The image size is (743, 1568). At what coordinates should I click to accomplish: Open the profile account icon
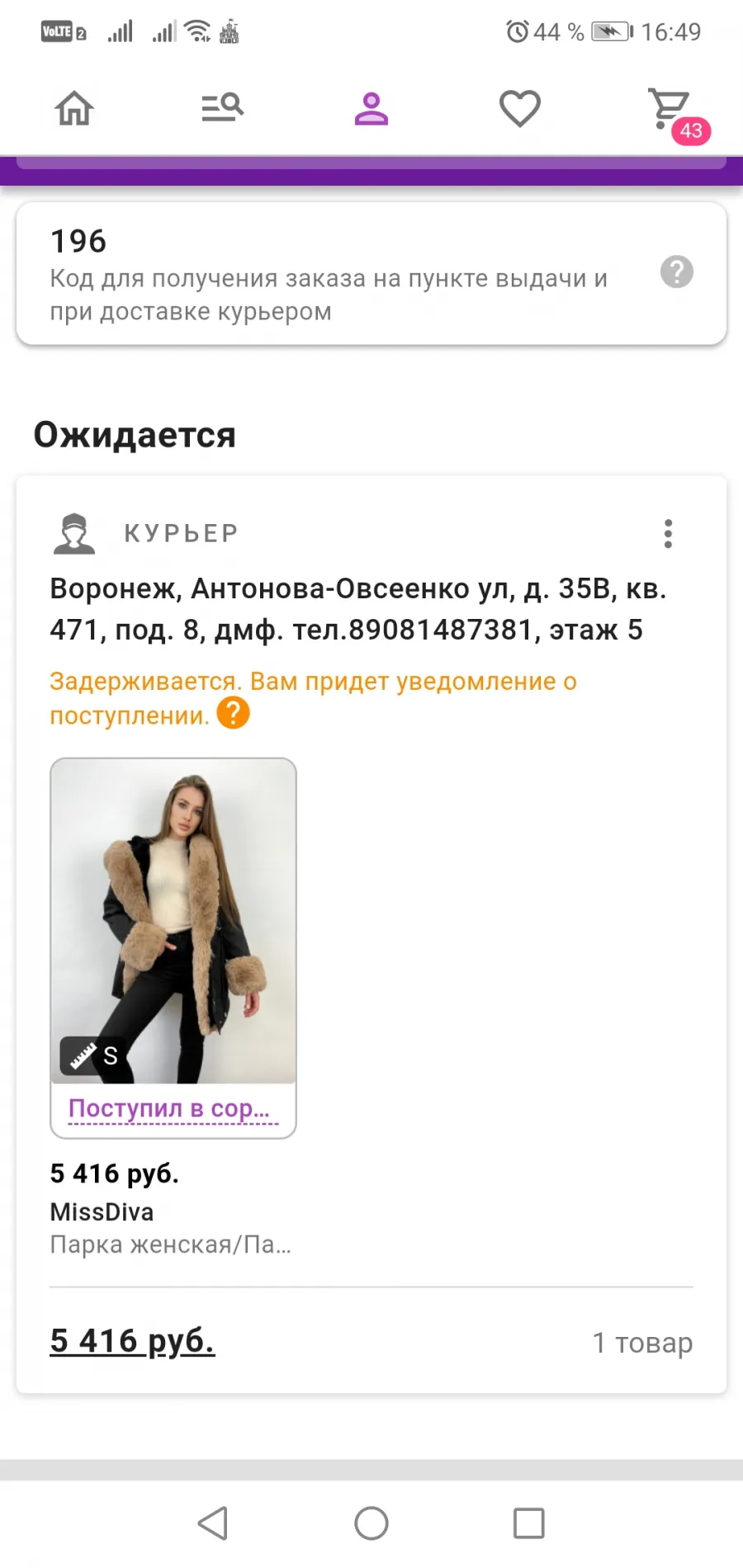click(371, 108)
